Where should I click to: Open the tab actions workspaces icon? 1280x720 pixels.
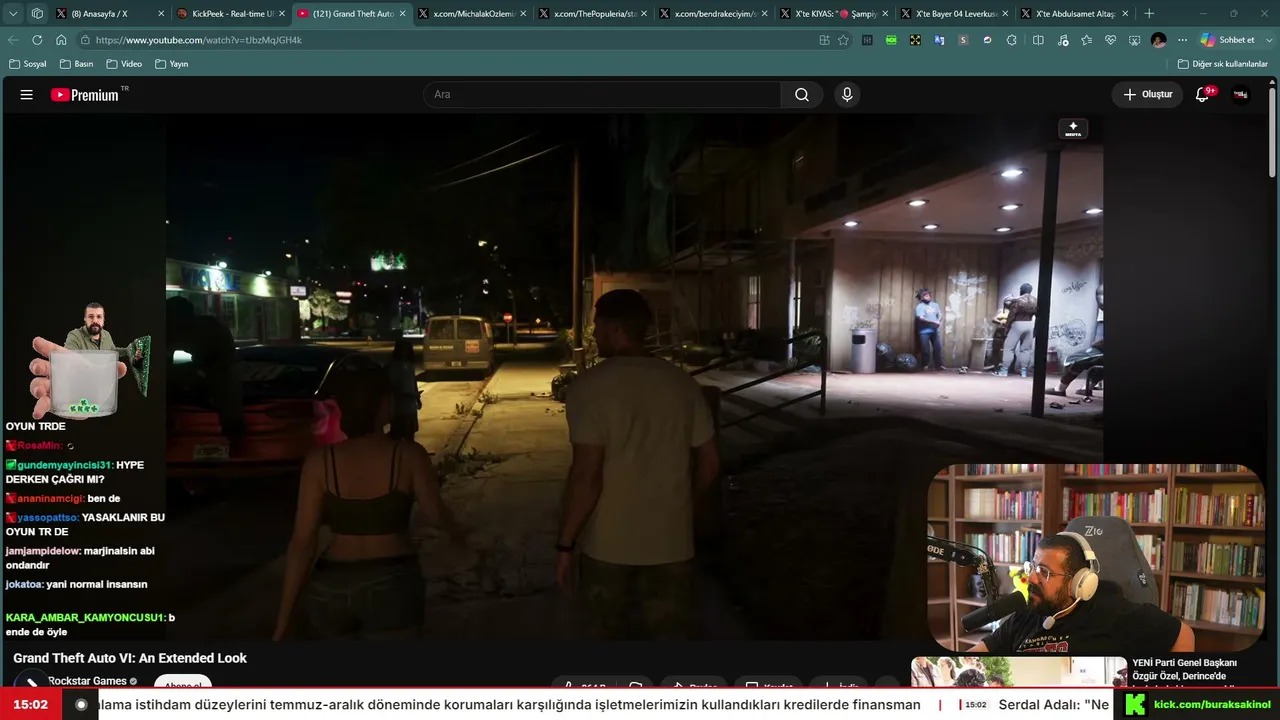[37, 14]
